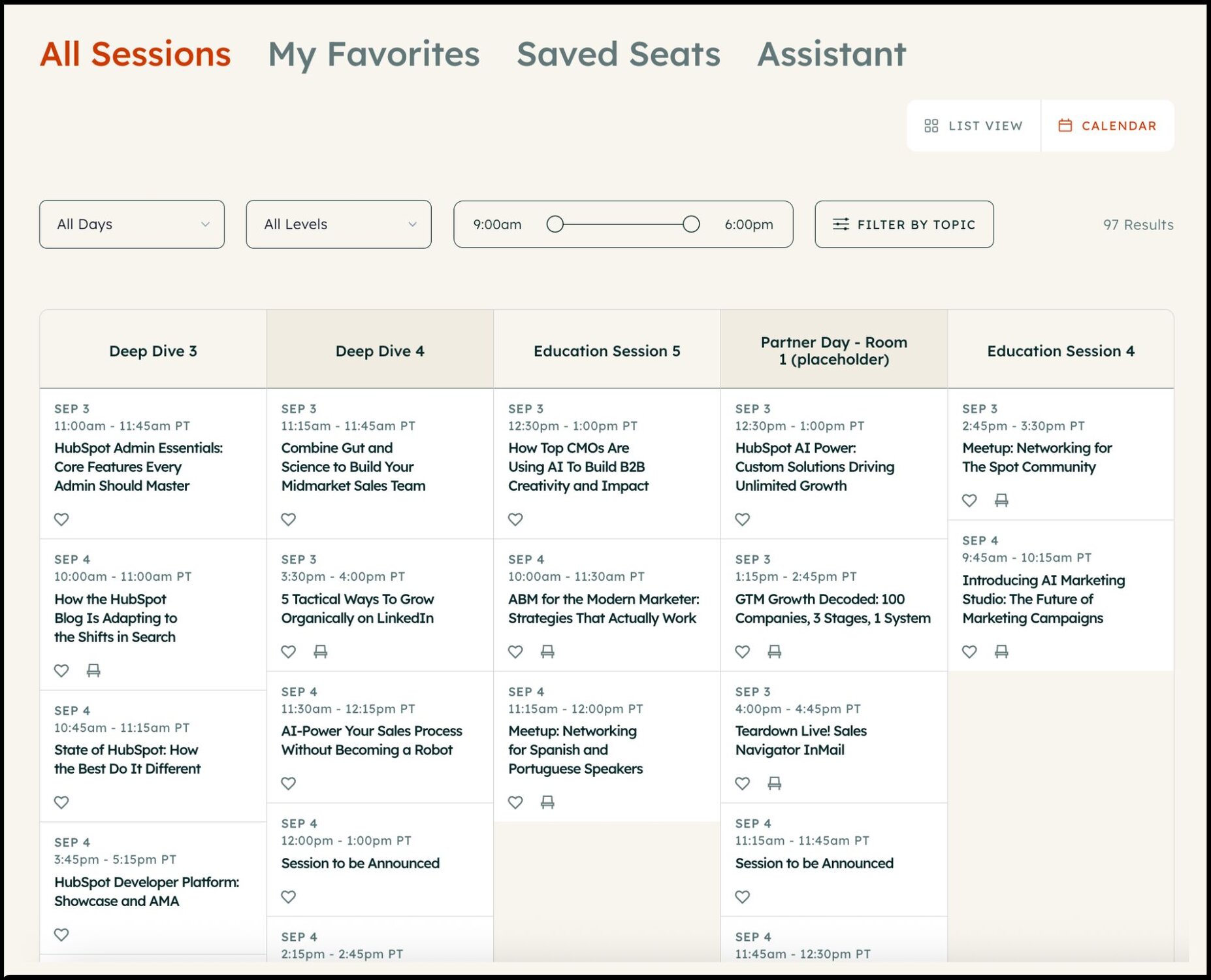1211x980 pixels.
Task: Click the Filter by Topic button
Action: 904,224
